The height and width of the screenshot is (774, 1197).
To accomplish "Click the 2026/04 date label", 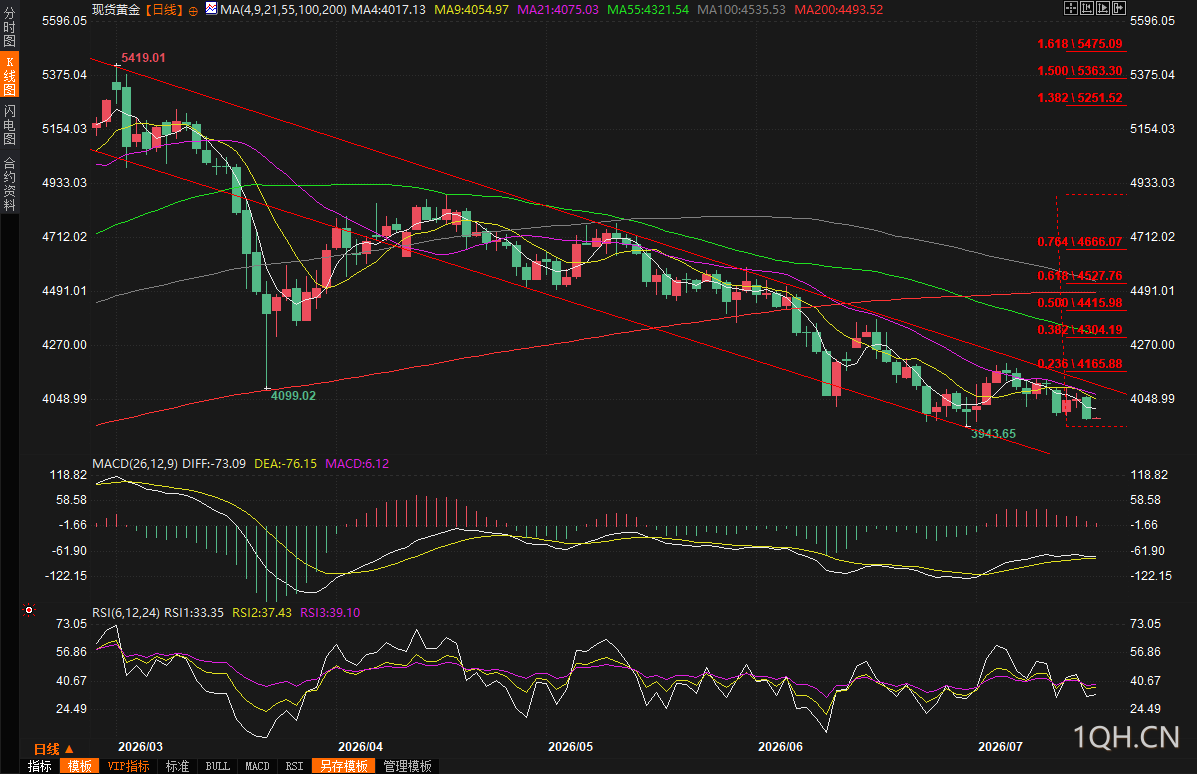I will point(360,747).
